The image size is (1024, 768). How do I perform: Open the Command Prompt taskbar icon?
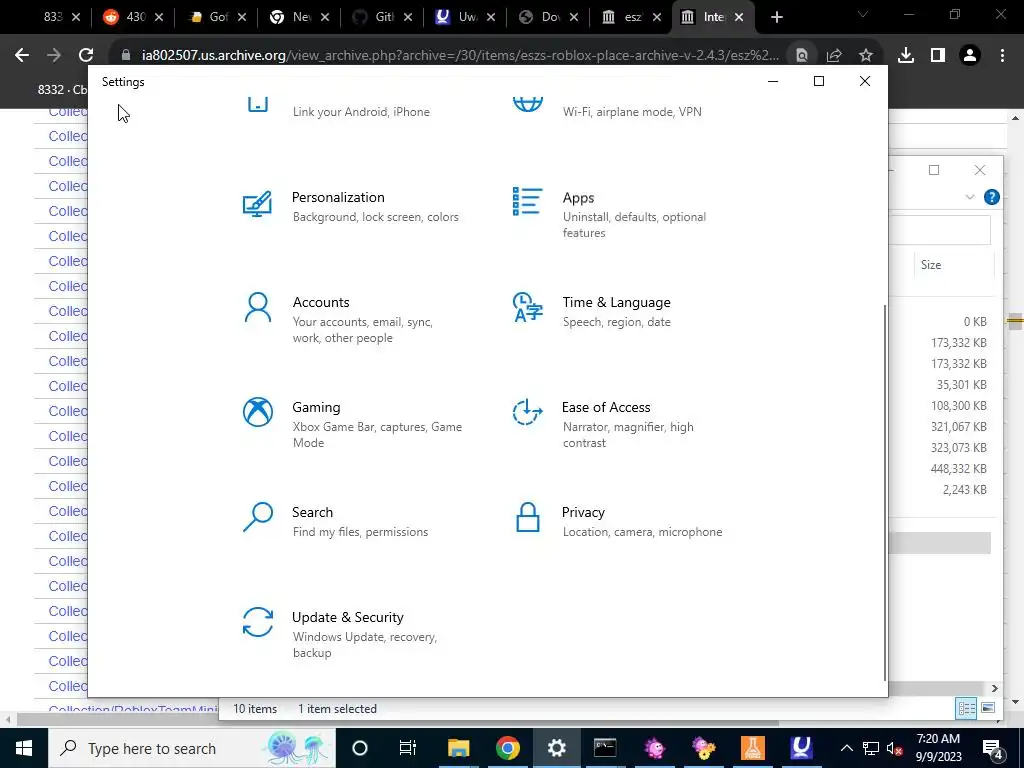(x=605, y=748)
